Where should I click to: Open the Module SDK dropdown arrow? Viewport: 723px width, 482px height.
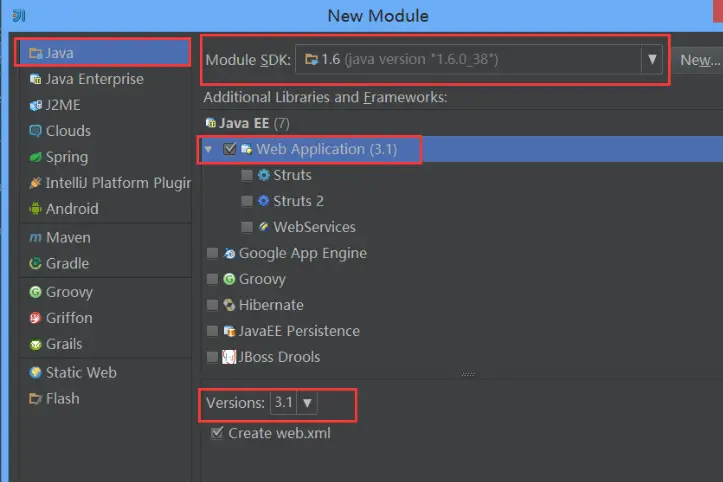[x=652, y=60]
